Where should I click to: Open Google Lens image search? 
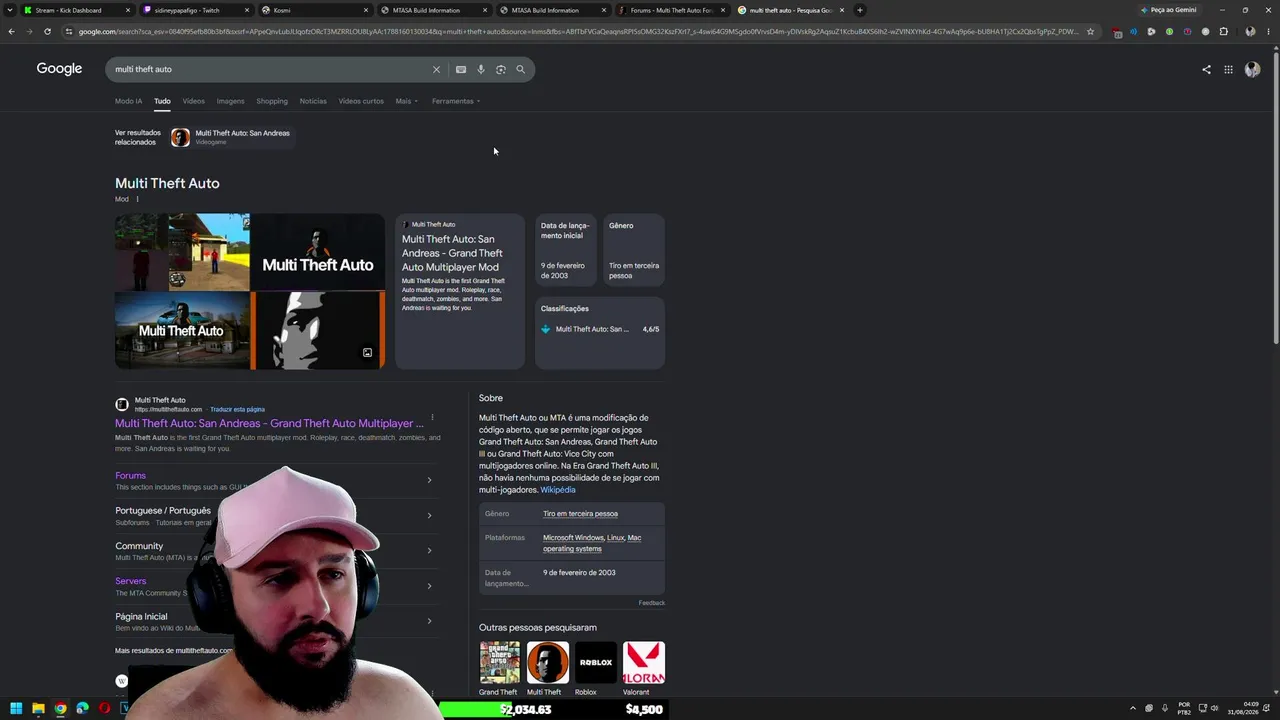[501, 69]
